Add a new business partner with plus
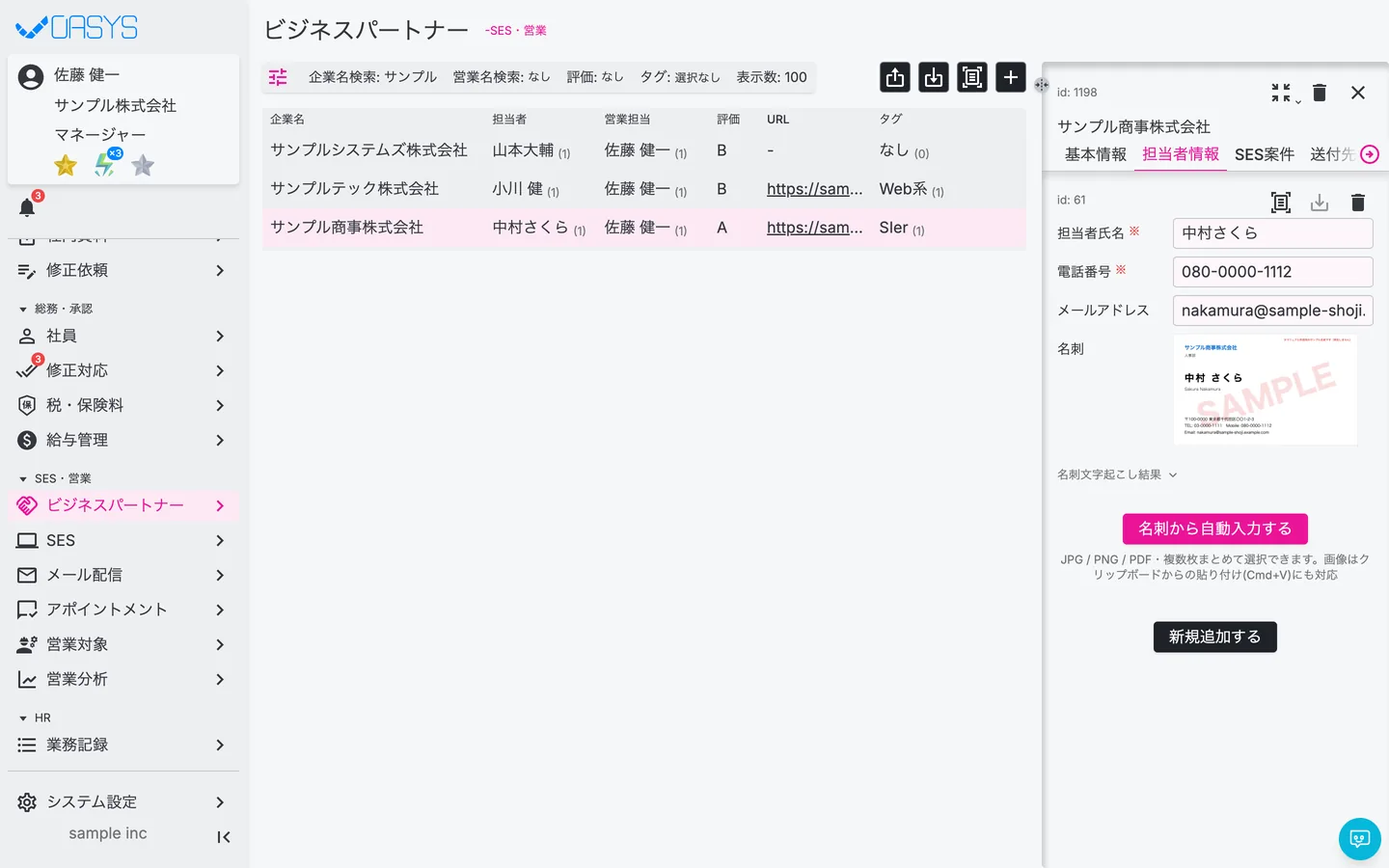 pyautogui.click(x=1011, y=77)
